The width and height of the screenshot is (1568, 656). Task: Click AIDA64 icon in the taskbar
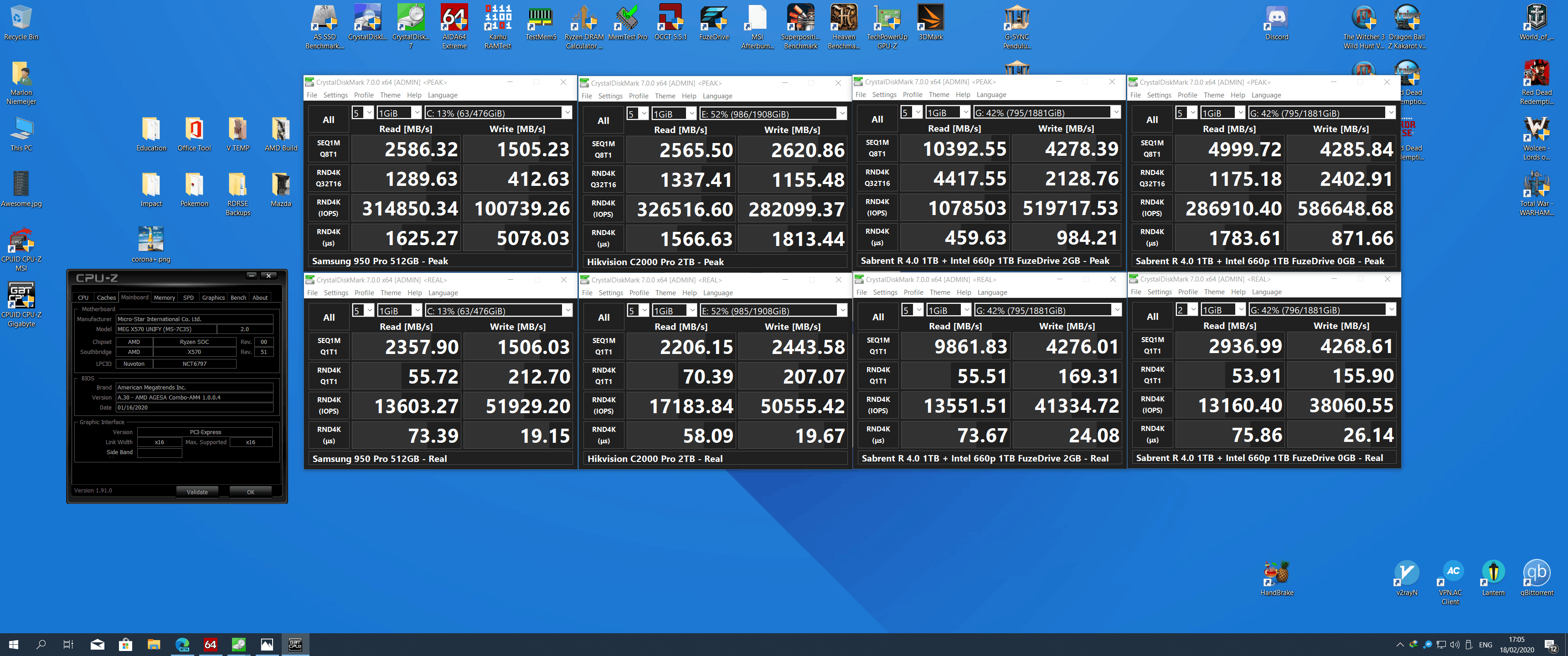(210, 645)
